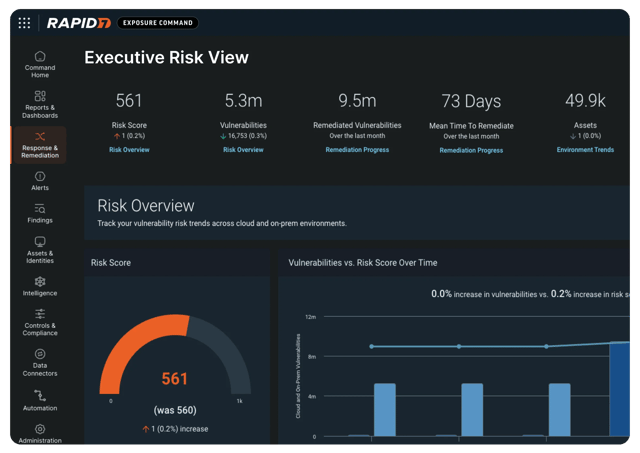640x453 pixels.
Task: Open Assets & Identities section
Action: (x=40, y=250)
